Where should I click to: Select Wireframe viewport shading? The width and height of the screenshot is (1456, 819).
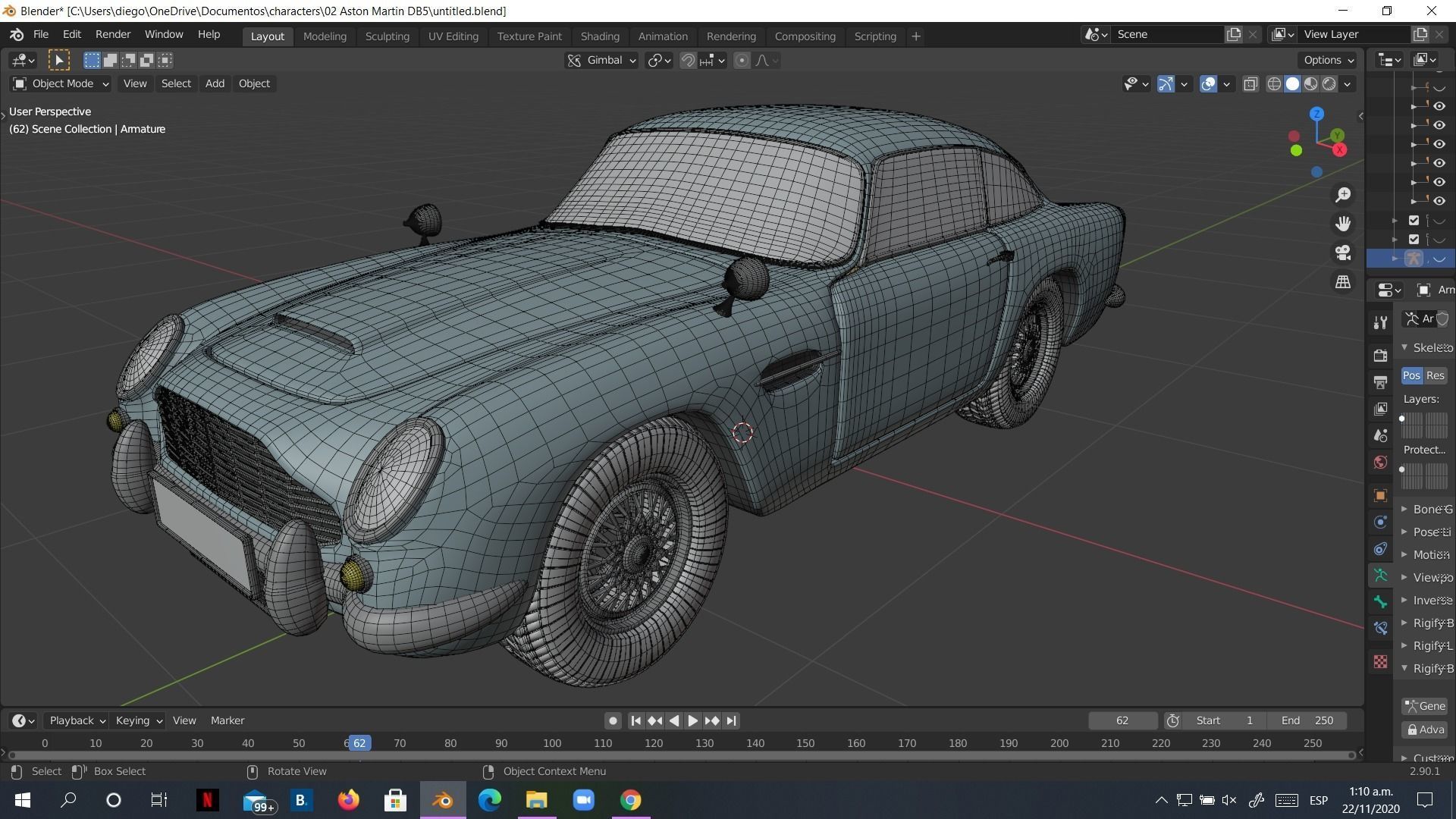pyautogui.click(x=1275, y=84)
